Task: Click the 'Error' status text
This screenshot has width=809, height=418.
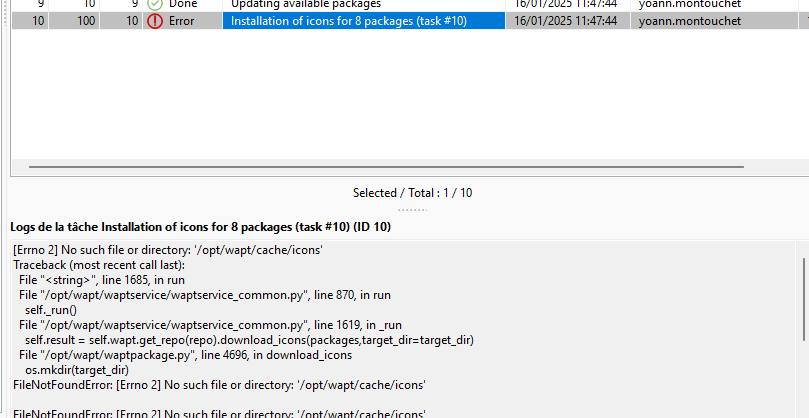Action: point(182,21)
